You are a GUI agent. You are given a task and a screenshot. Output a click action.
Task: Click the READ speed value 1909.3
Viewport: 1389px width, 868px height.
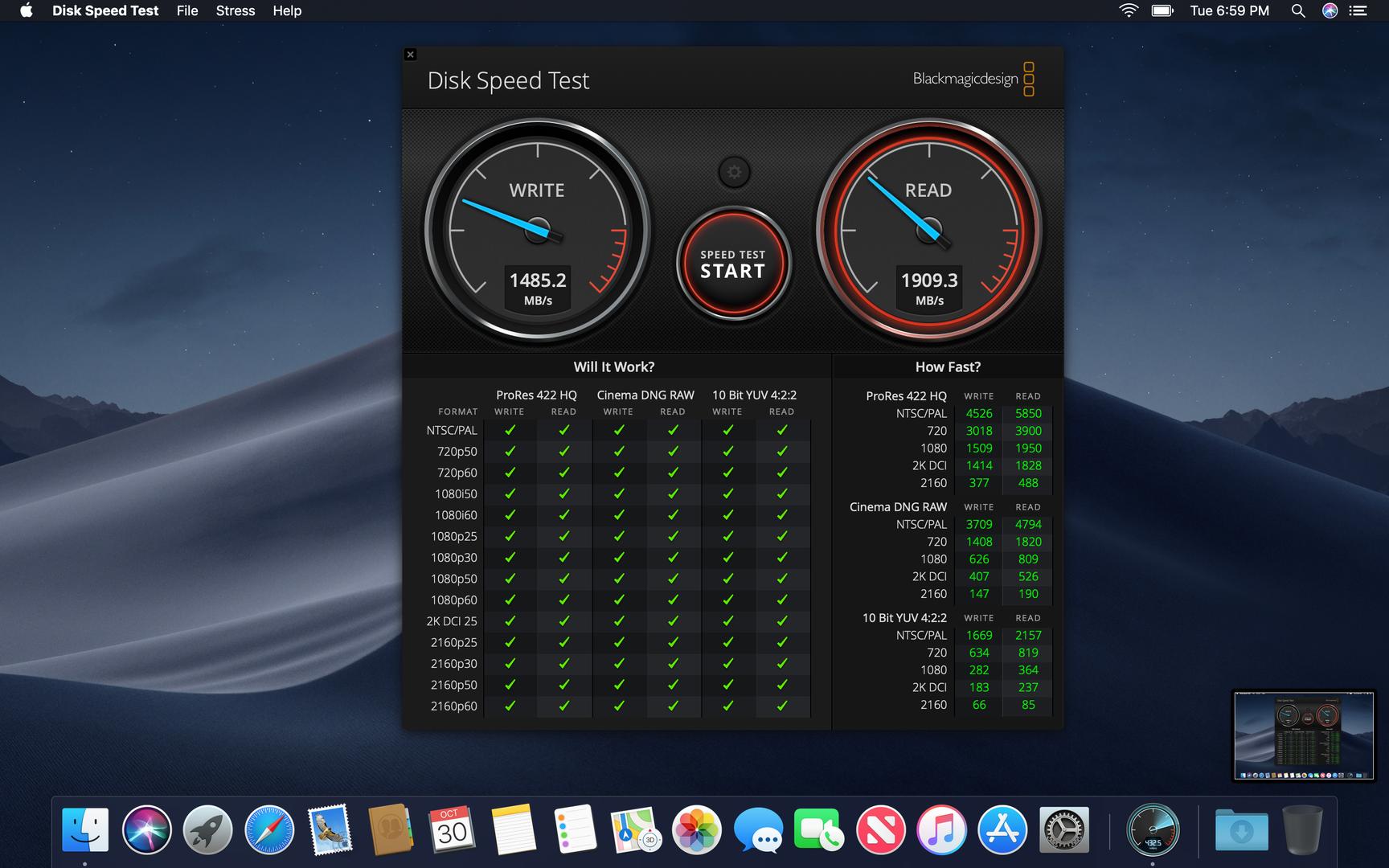[929, 280]
